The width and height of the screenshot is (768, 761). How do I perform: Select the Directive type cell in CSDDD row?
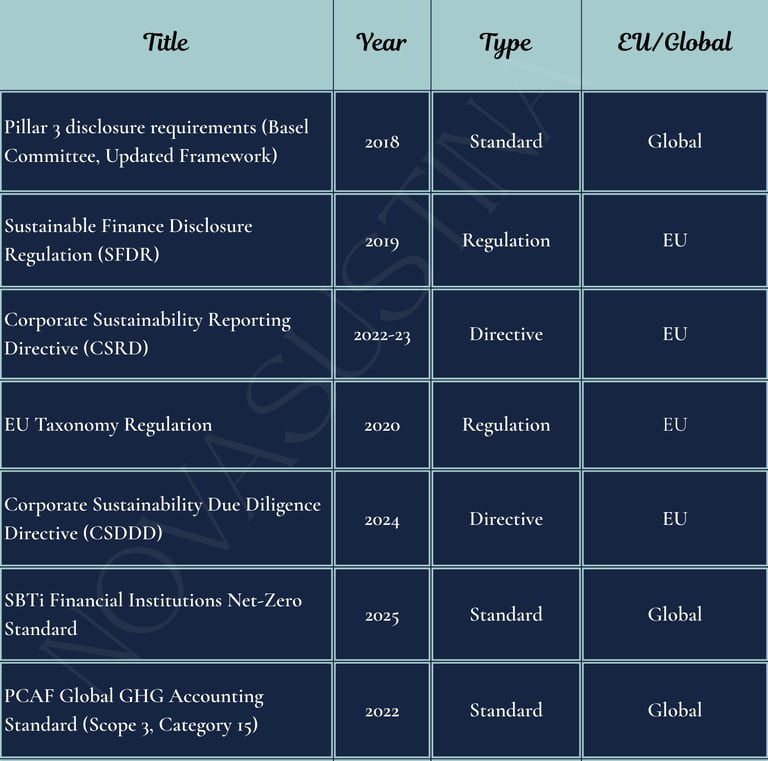(x=506, y=519)
